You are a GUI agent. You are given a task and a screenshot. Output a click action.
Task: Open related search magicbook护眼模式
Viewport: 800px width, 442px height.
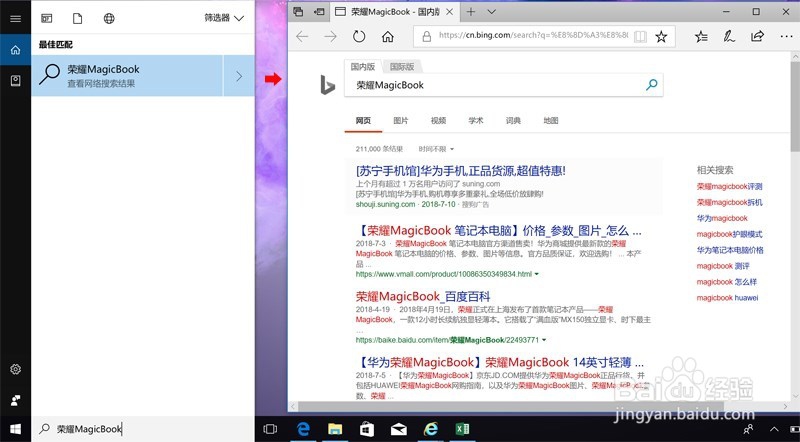(730, 234)
